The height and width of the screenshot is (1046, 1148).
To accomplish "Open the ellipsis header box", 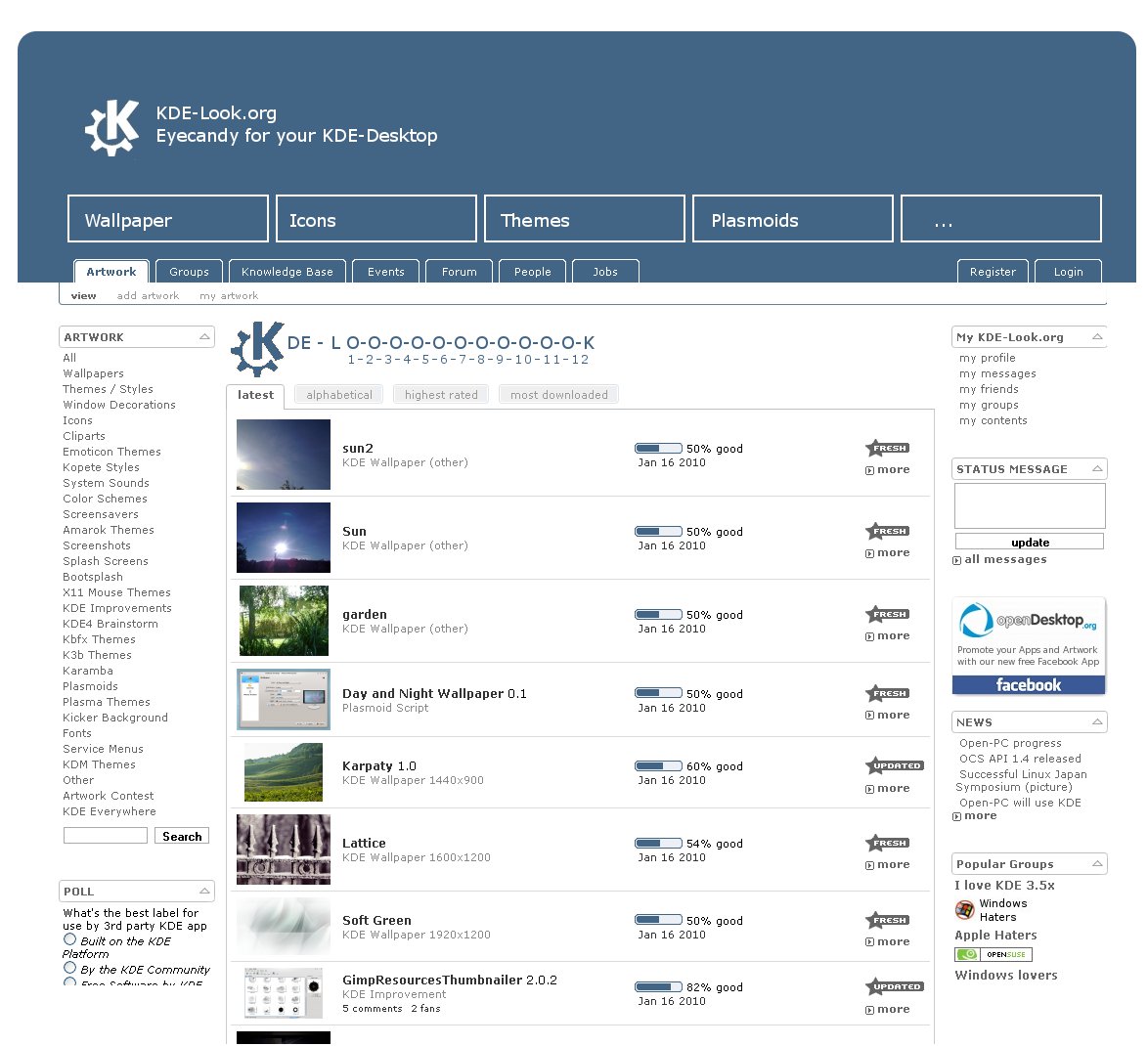I will pyautogui.click(x=1001, y=218).
